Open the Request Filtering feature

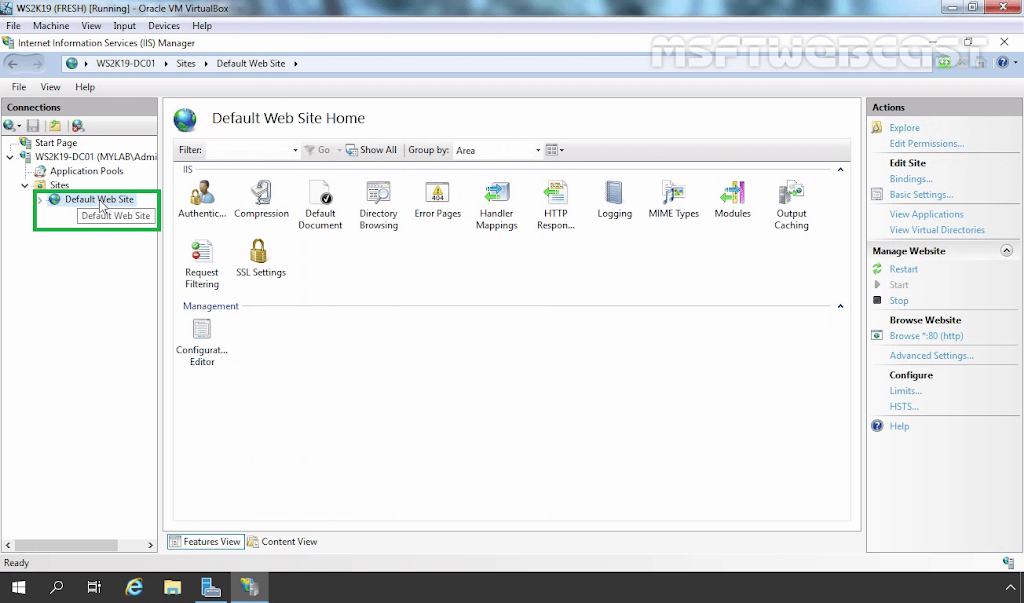(x=202, y=264)
